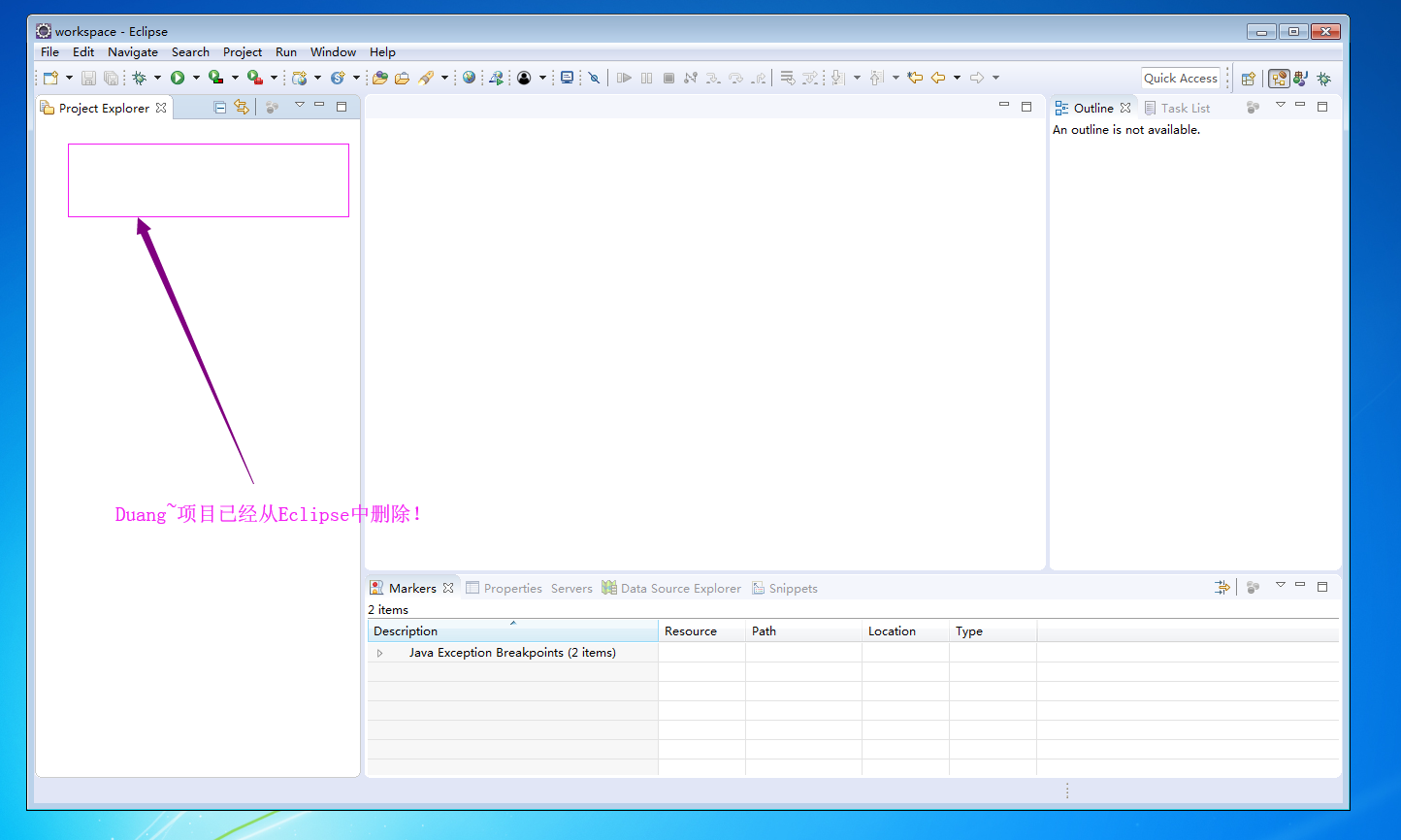Viewport: 1401px width, 840px height.
Task: Minimize the Outline view panel
Action: [1300, 105]
